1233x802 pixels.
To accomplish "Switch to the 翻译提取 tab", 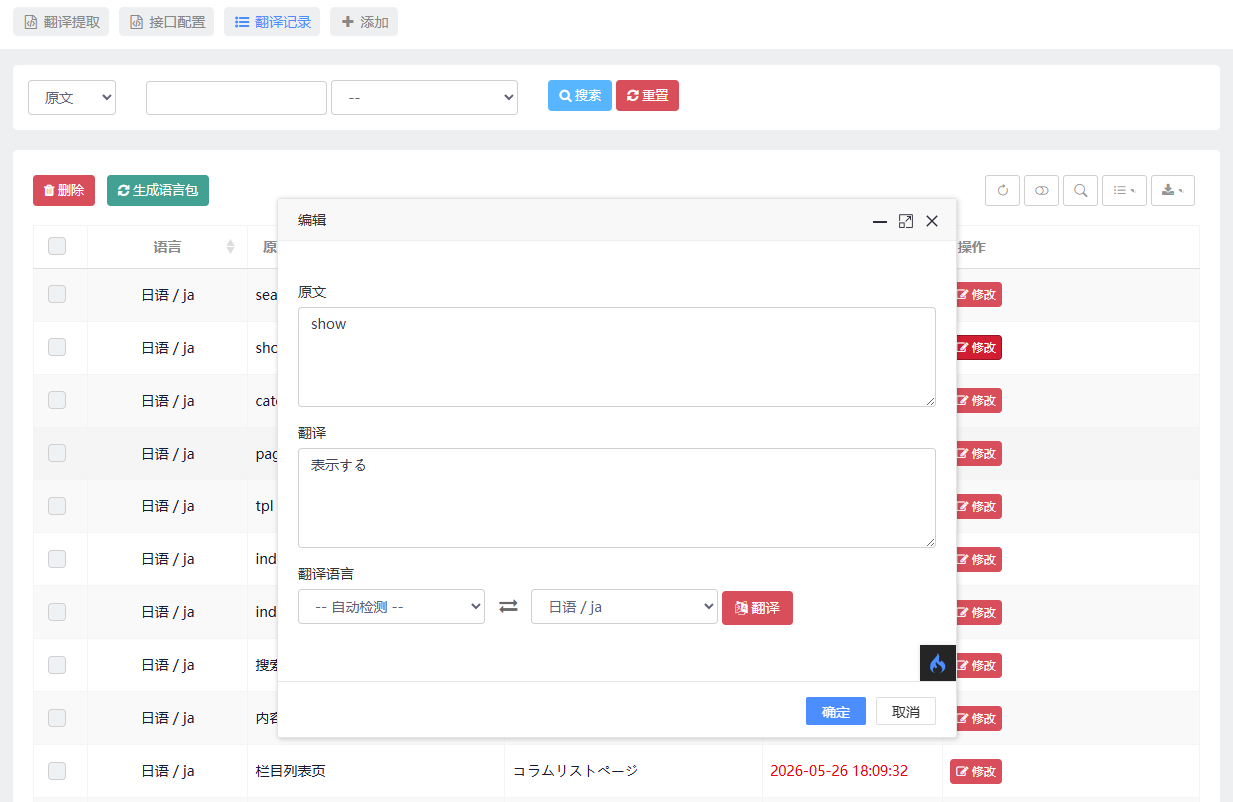I will [61, 22].
